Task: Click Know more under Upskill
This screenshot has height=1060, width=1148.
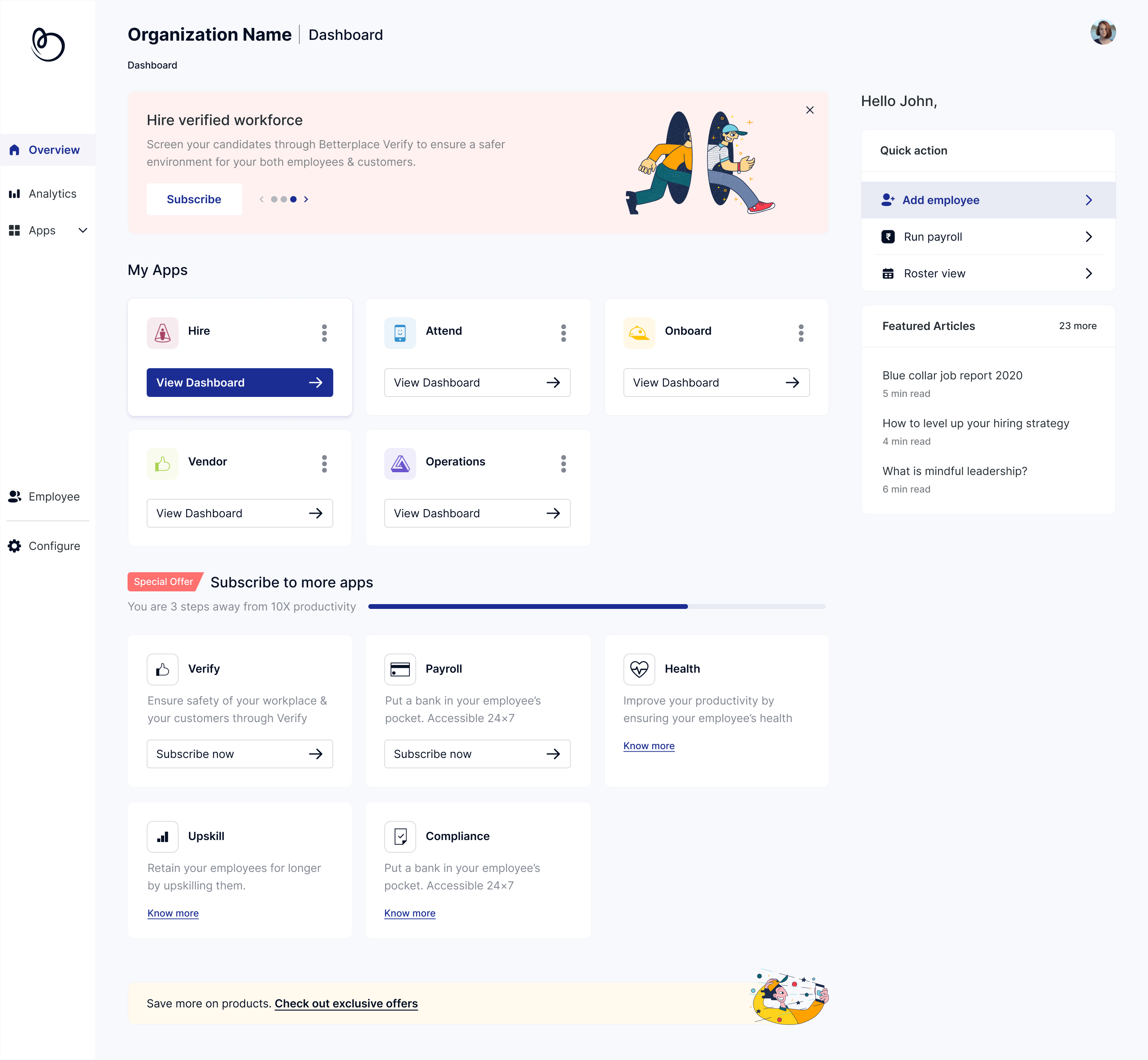Action: click(x=173, y=913)
